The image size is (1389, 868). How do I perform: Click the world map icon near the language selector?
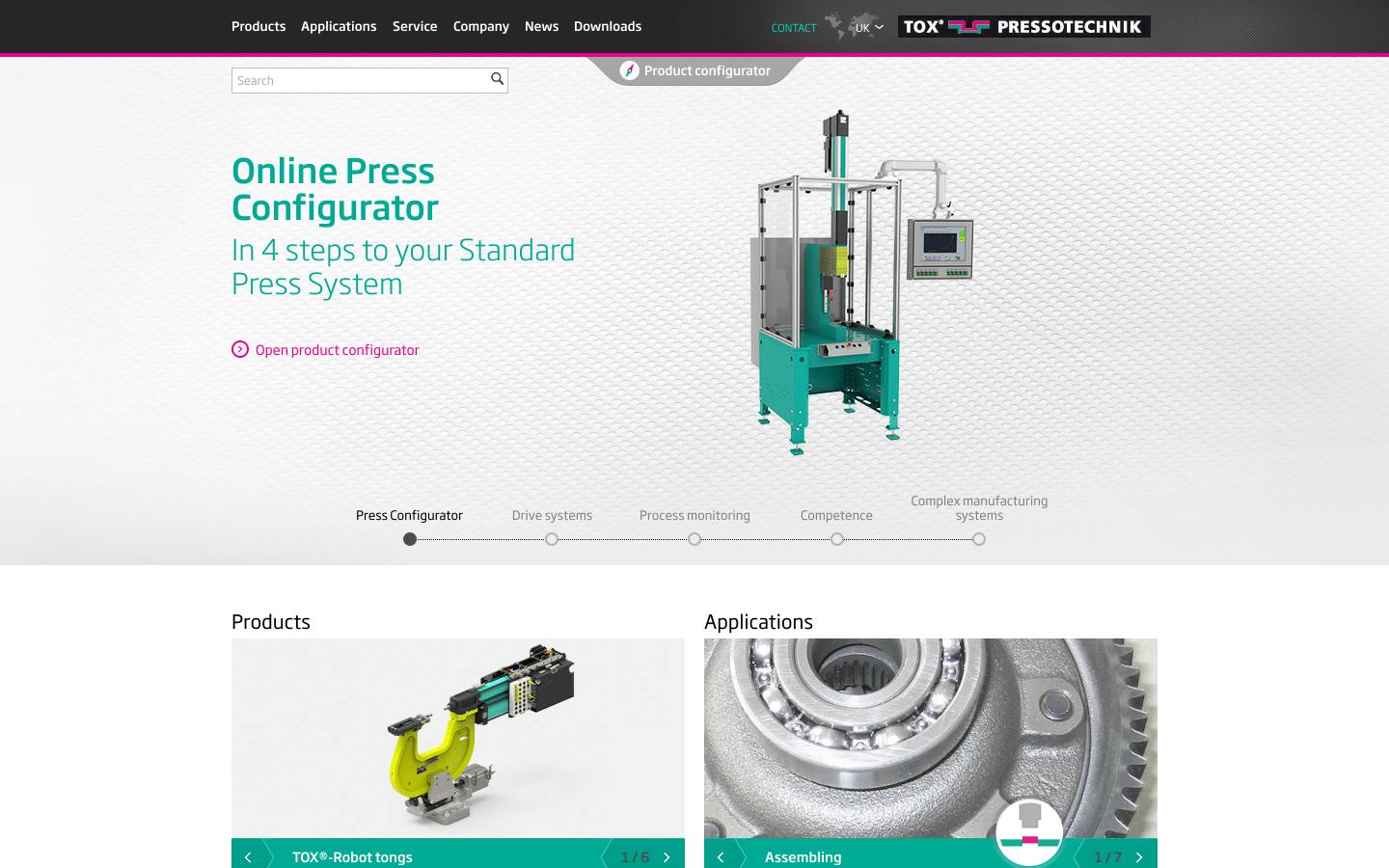835,26
